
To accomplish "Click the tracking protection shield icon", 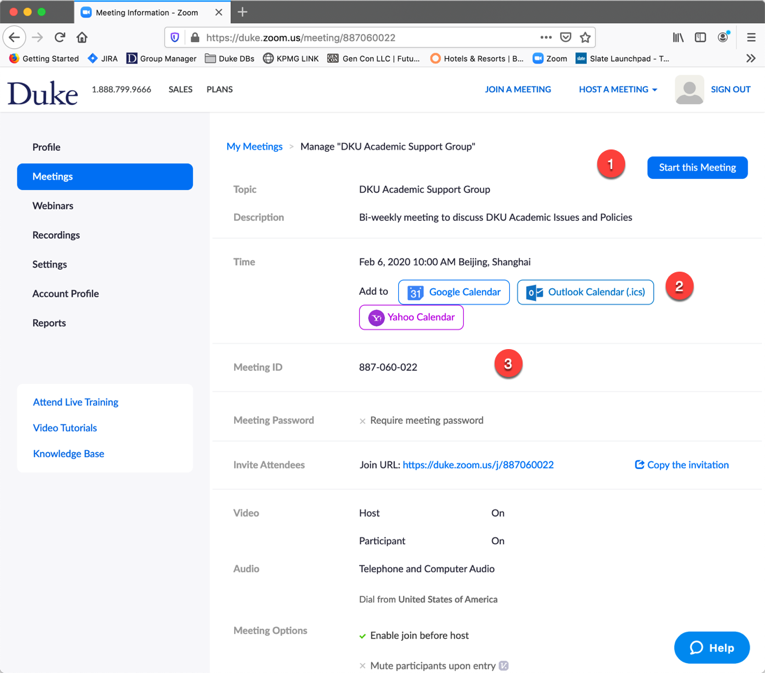I will (x=175, y=38).
